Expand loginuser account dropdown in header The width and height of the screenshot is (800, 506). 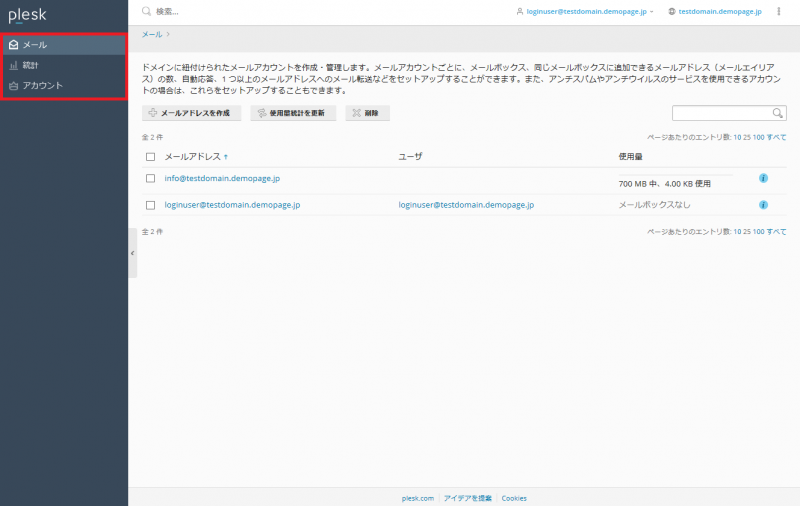586,11
